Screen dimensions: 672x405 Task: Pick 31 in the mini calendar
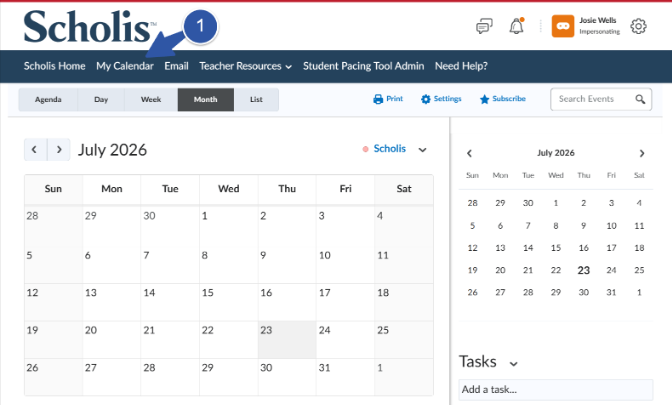click(611, 293)
